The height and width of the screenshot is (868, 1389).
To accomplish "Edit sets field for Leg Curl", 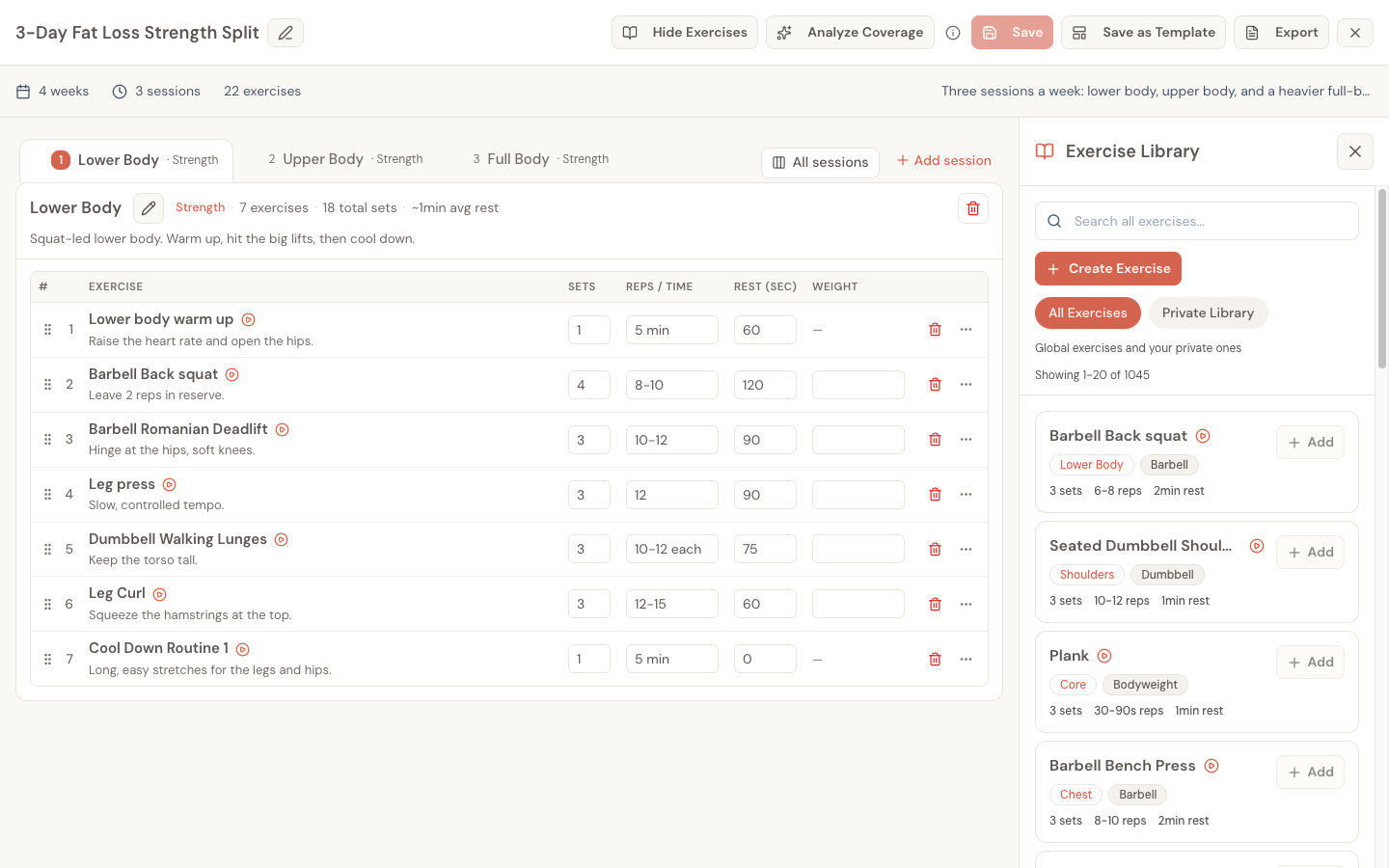I will point(589,604).
